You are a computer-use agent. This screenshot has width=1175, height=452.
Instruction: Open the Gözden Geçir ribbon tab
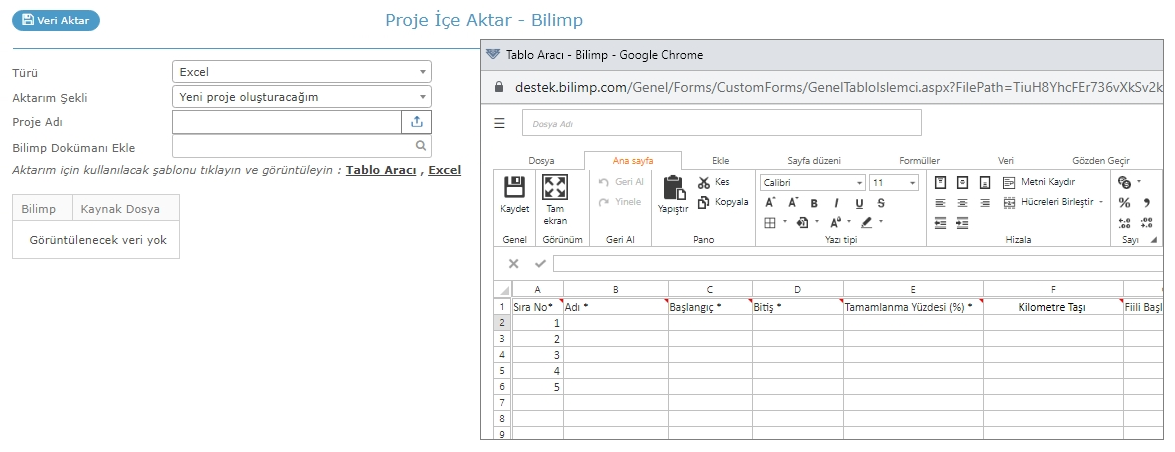(1101, 160)
